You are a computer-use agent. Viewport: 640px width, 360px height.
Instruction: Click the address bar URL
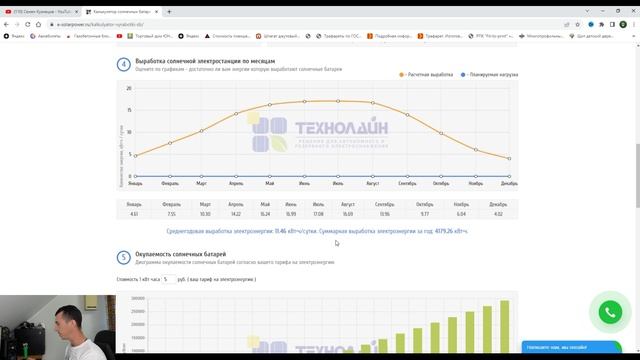click(100, 24)
